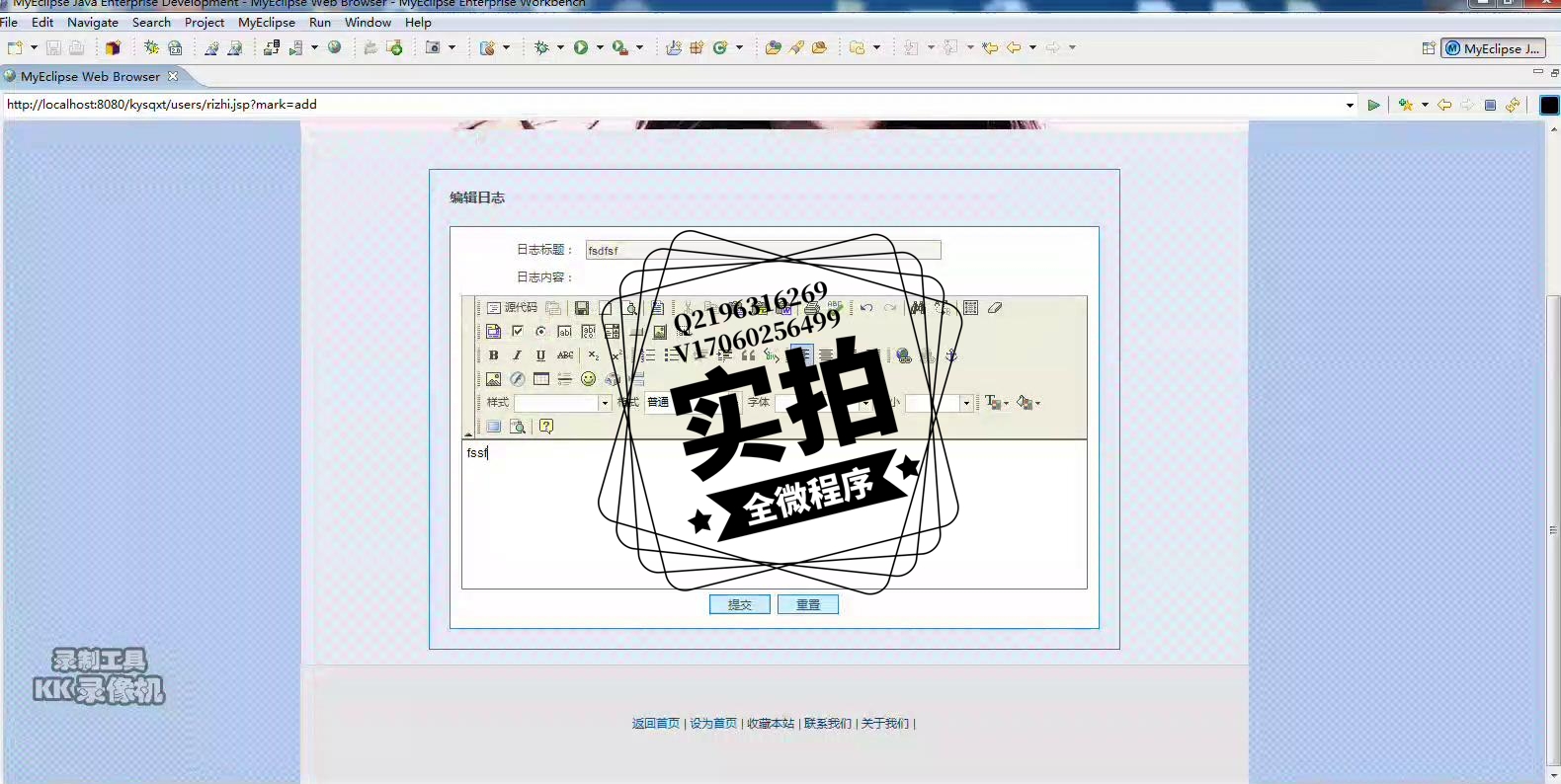Click the Eclipse Debug bug icon

541,47
